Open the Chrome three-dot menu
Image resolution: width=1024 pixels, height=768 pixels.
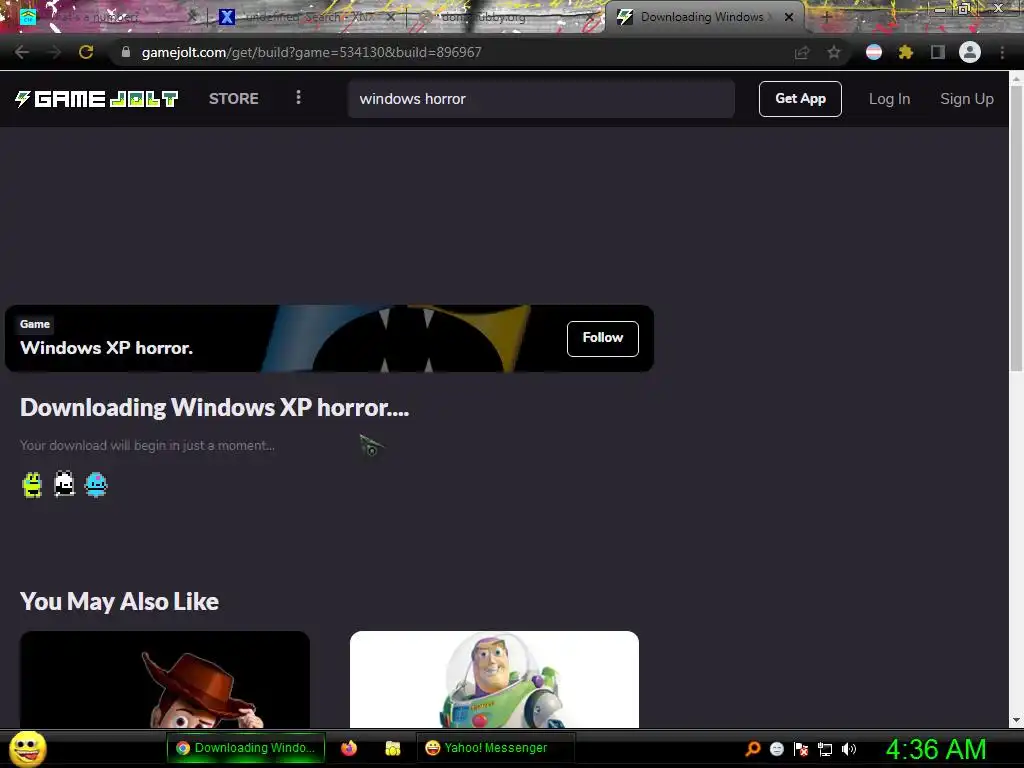pos(1002,52)
